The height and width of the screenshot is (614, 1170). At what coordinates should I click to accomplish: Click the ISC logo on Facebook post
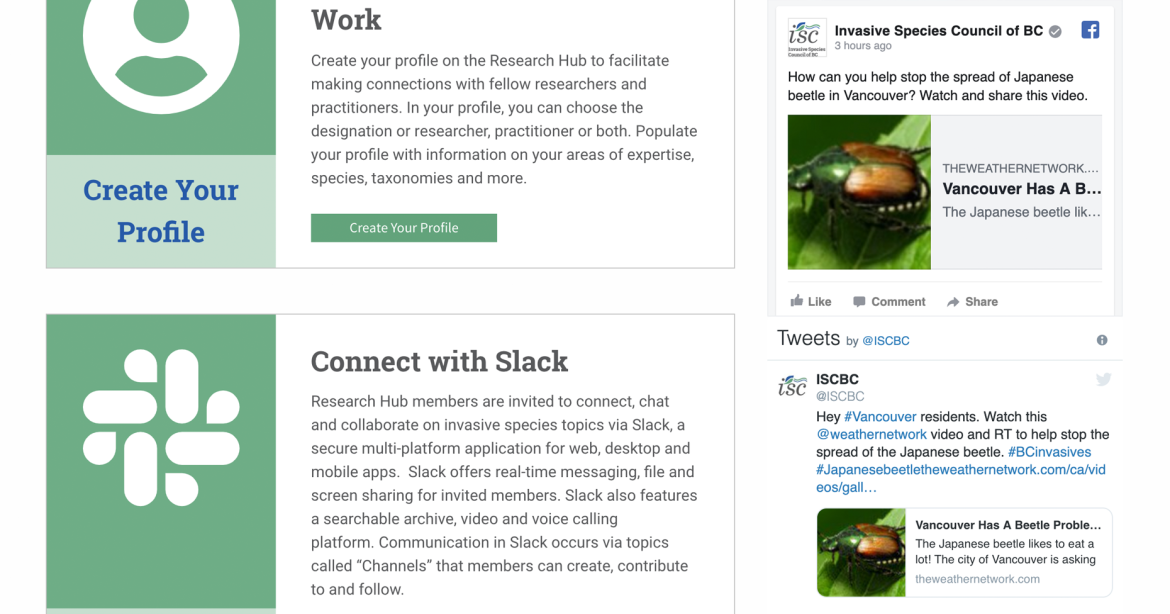(x=806, y=37)
